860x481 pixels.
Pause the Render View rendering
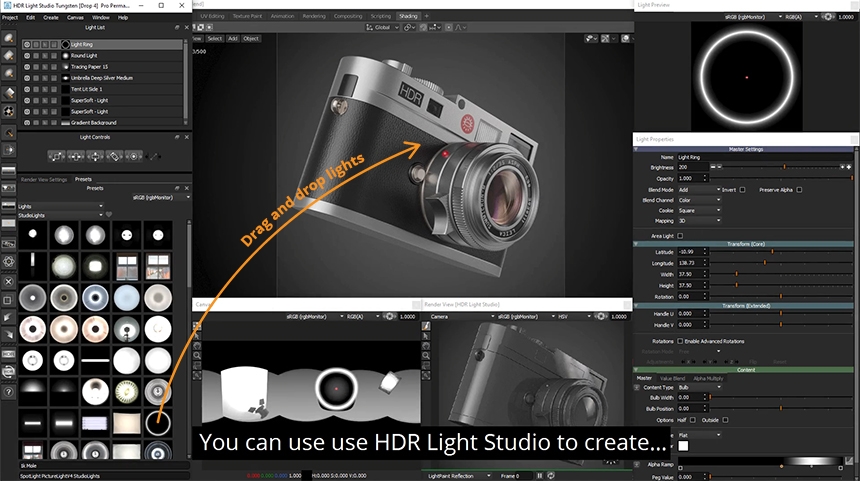point(540,476)
